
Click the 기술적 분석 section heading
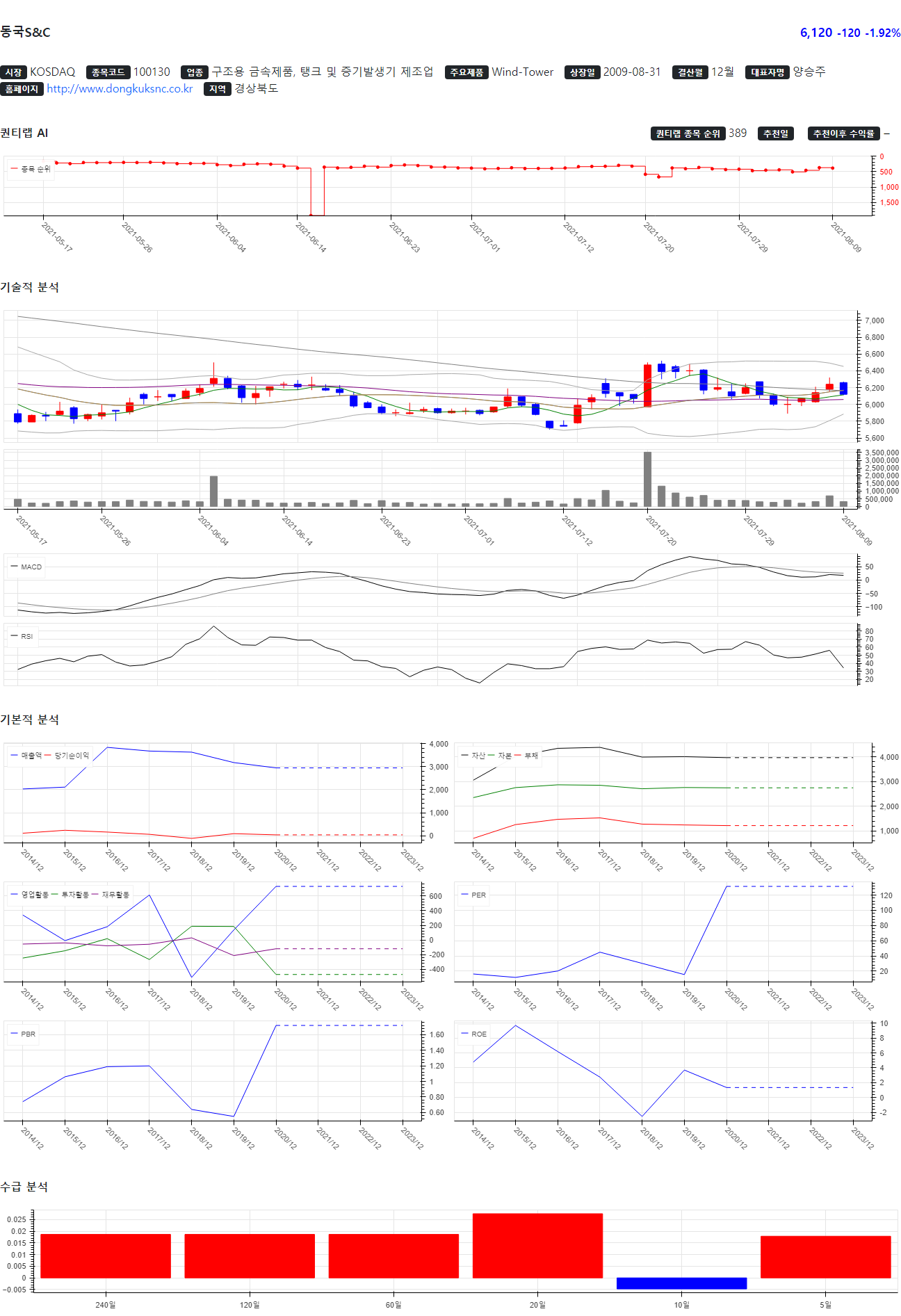[x=30, y=287]
